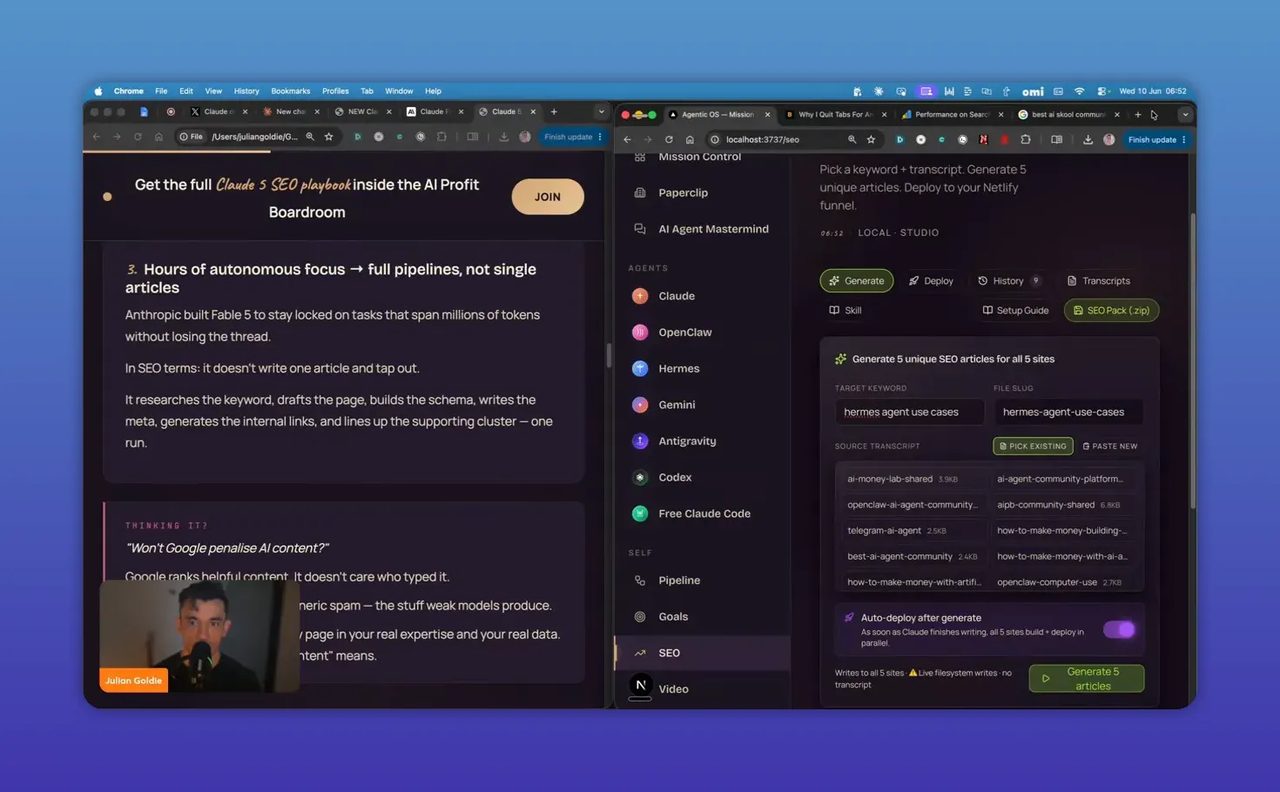Select openclaw-computer-use transcript

point(1066,582)
